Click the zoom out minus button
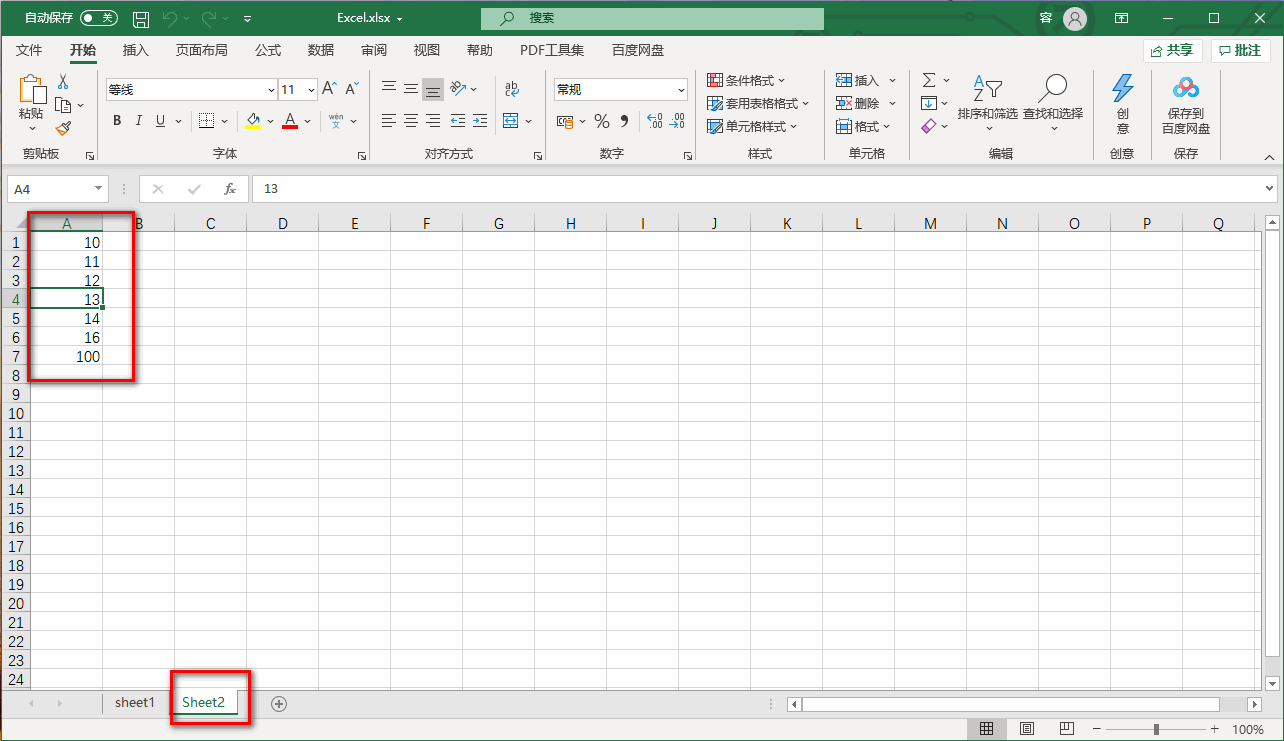The width and height of the screenshot is (1284, 741). click(1097, 729)
